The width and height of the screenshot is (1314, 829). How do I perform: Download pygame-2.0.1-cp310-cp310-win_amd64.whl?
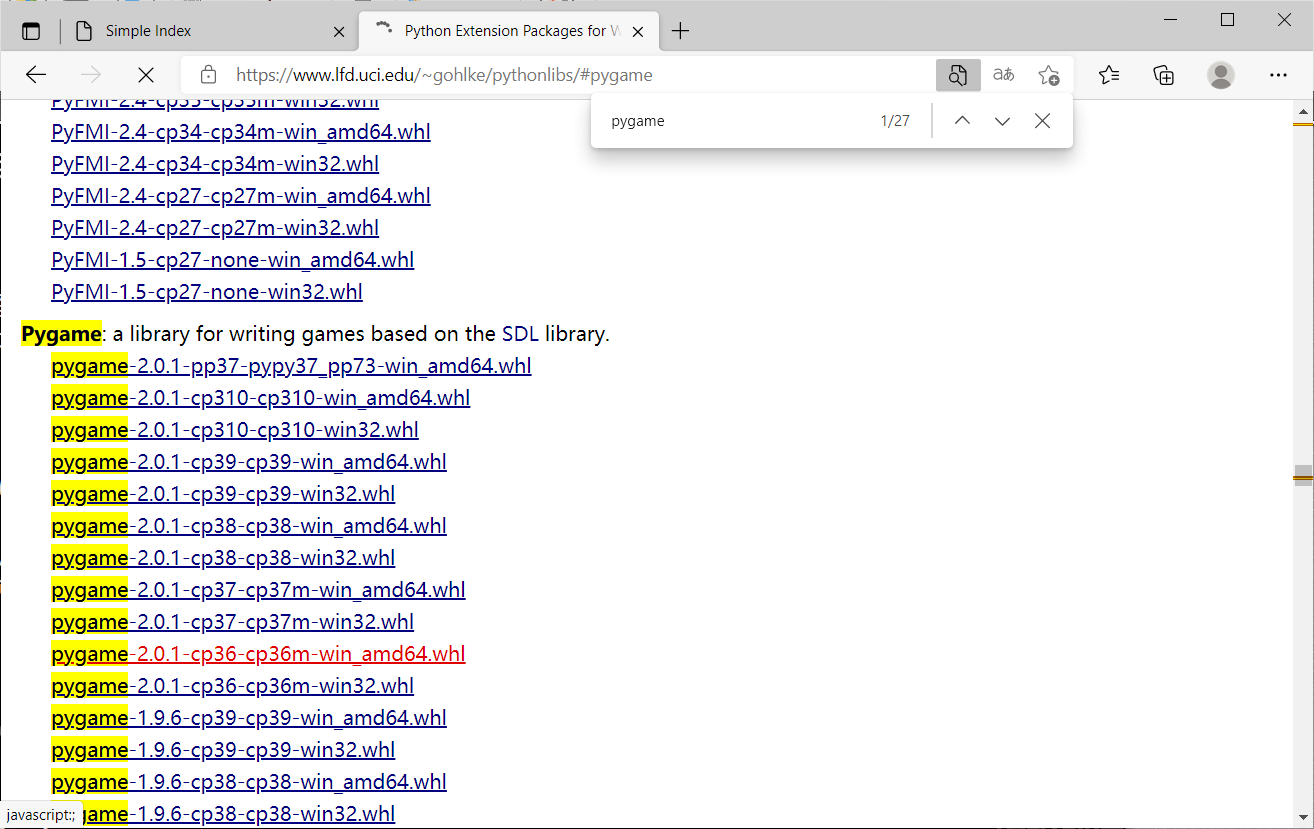[260, 398]
